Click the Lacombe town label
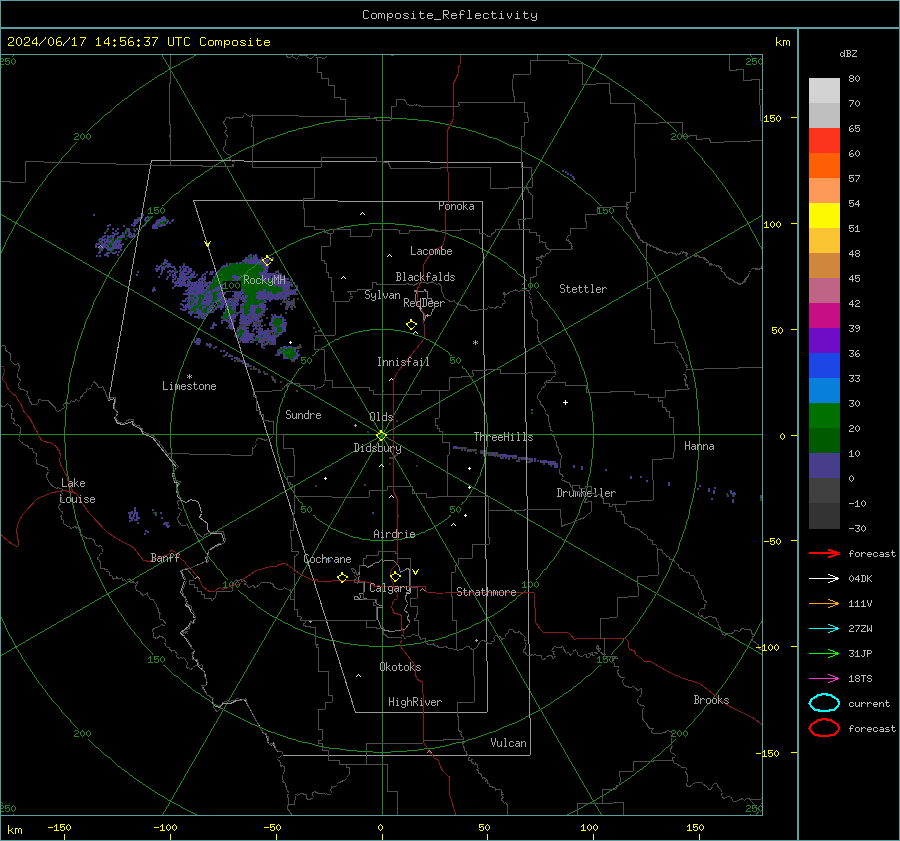The height and width of the screenshot is (841, 900). [x=431, y=251]
